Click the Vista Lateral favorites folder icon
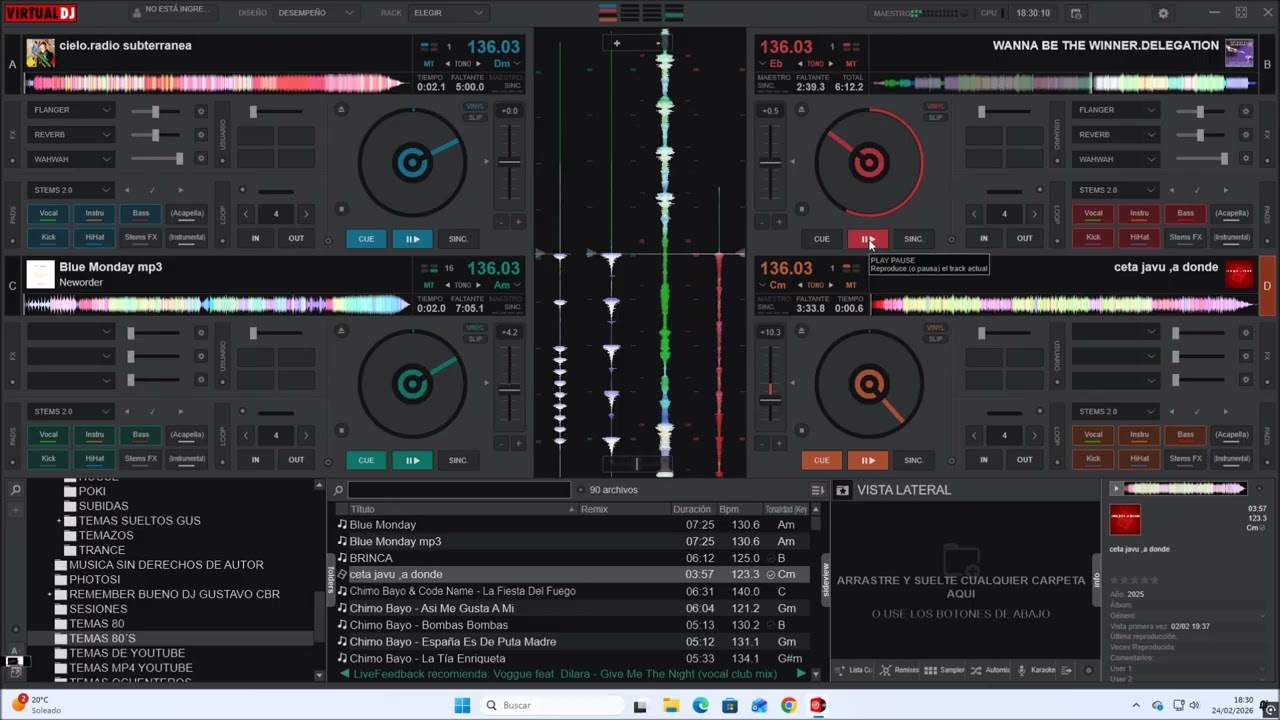This screenshot has width=1280, height=720. point(842,490)
